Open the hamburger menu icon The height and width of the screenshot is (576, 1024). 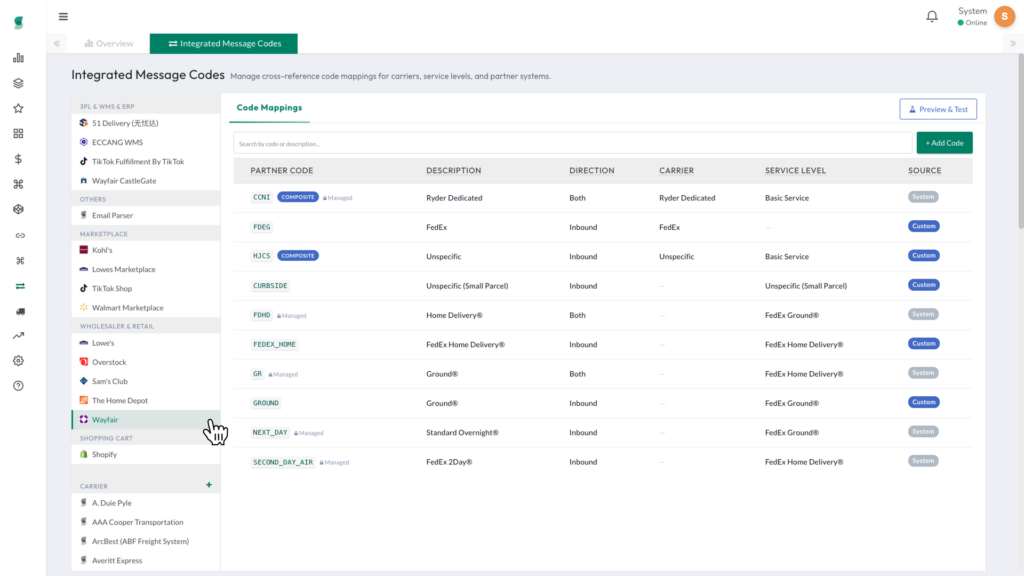point(63,16)
